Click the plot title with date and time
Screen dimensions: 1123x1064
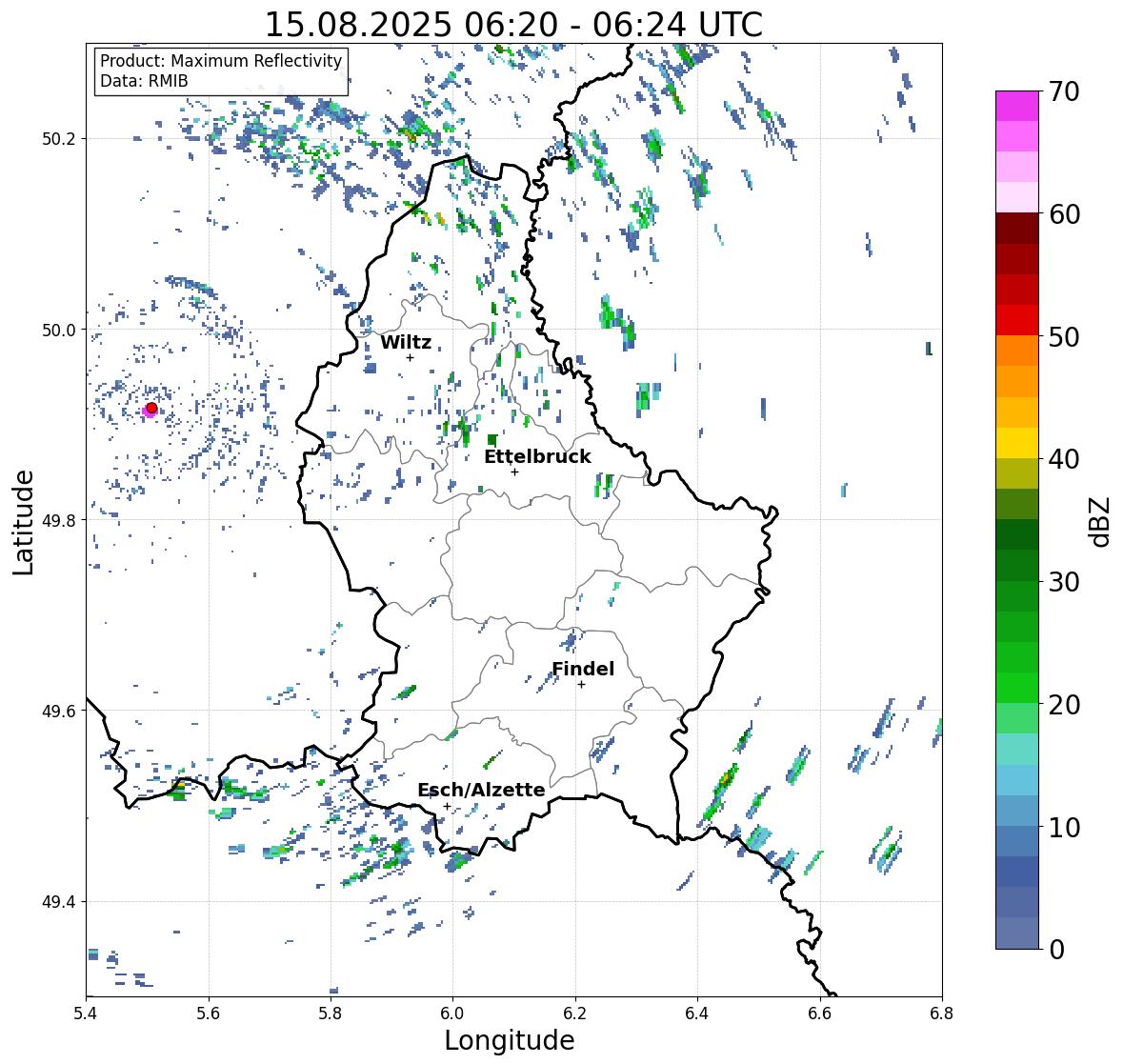tap(513, 25)
